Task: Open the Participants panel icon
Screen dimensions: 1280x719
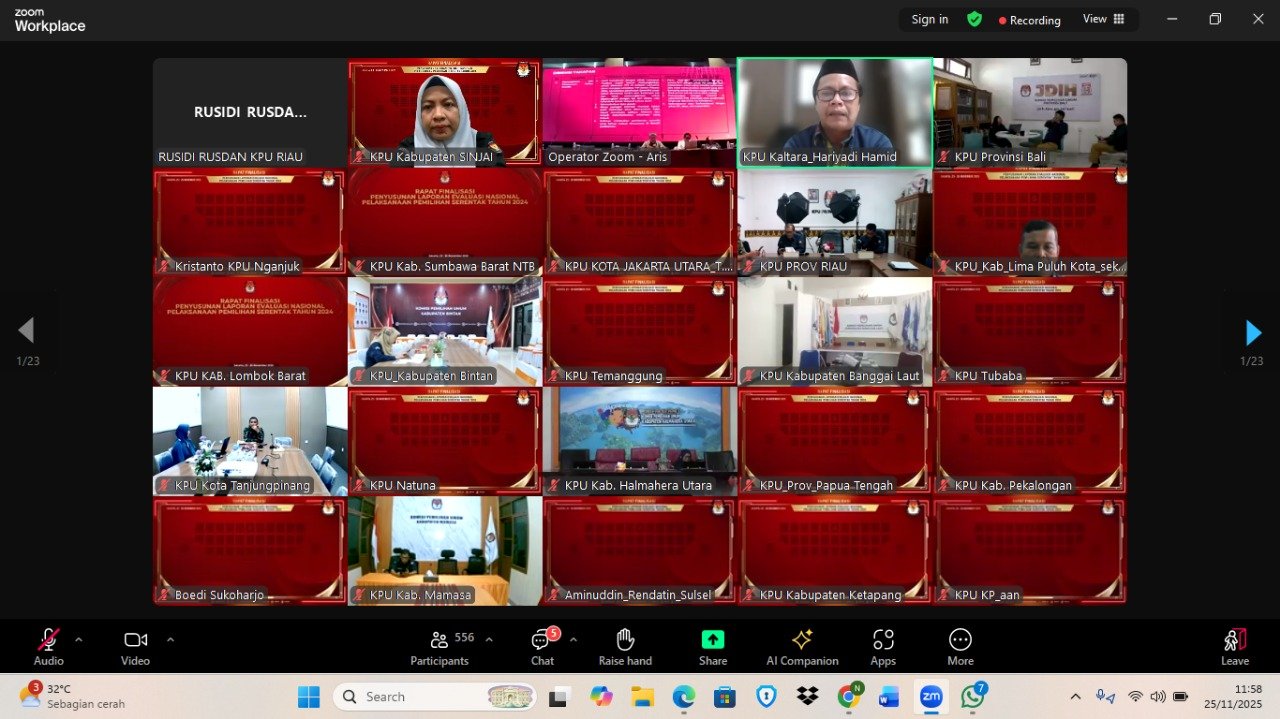Action: [439, 640]
